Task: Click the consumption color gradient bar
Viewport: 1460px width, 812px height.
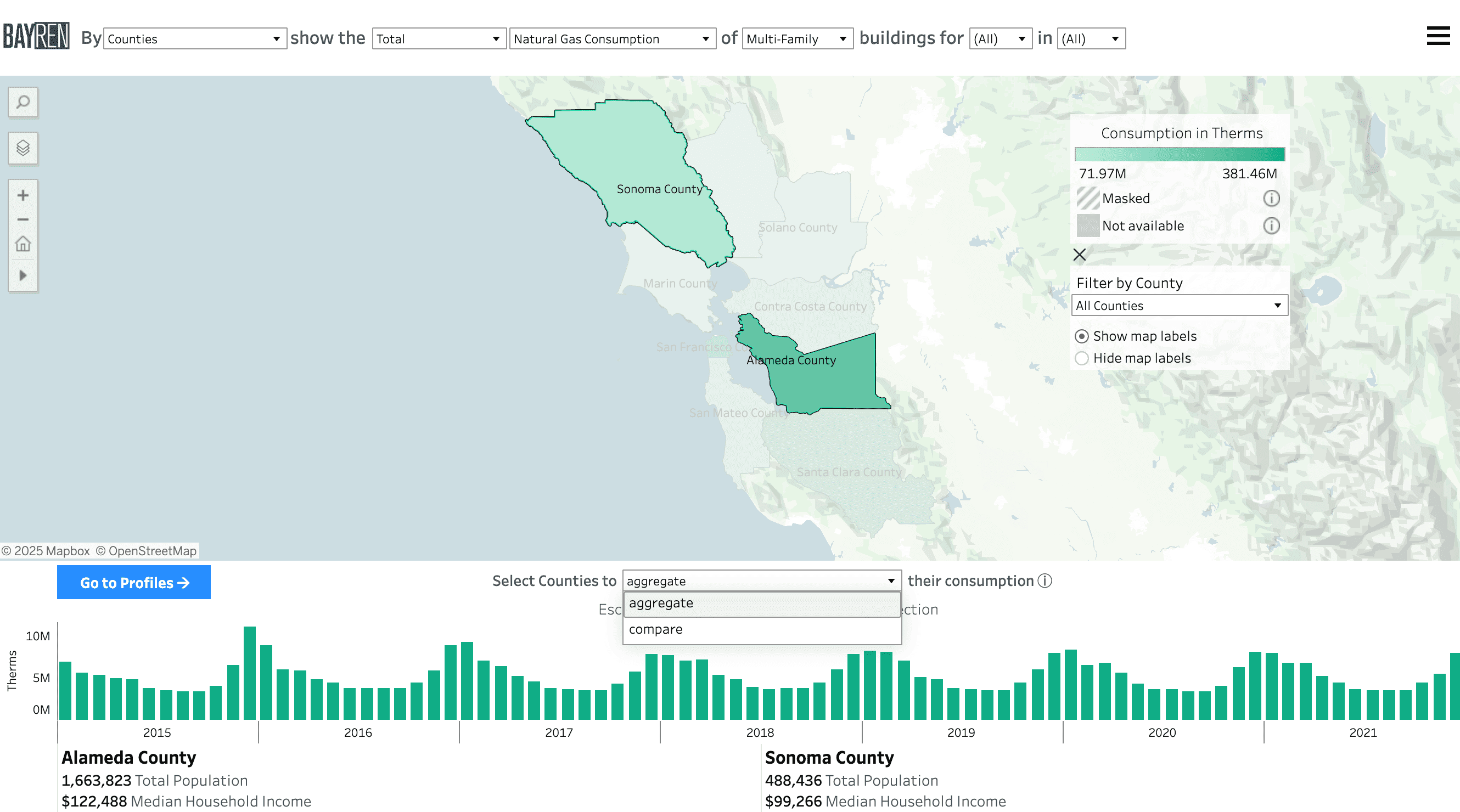Action: [x=1180, y=154]
